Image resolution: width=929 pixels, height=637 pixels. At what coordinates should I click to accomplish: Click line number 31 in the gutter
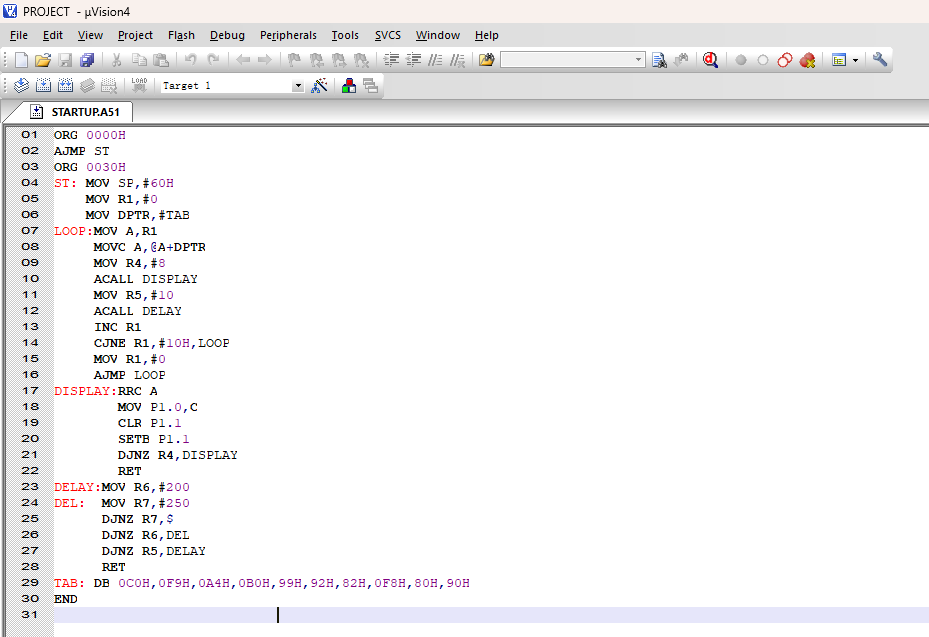click(30, 615)
